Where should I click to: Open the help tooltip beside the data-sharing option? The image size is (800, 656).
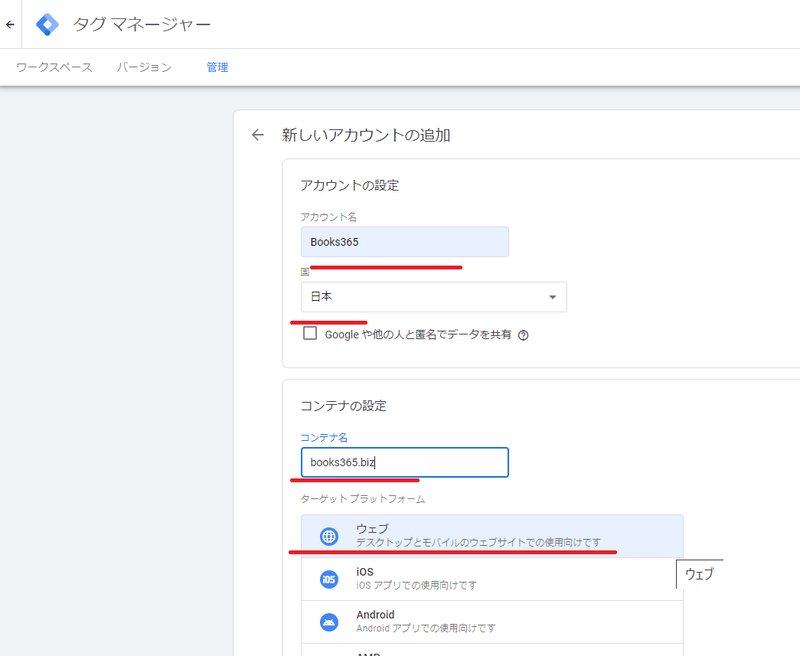coord(524,336)
